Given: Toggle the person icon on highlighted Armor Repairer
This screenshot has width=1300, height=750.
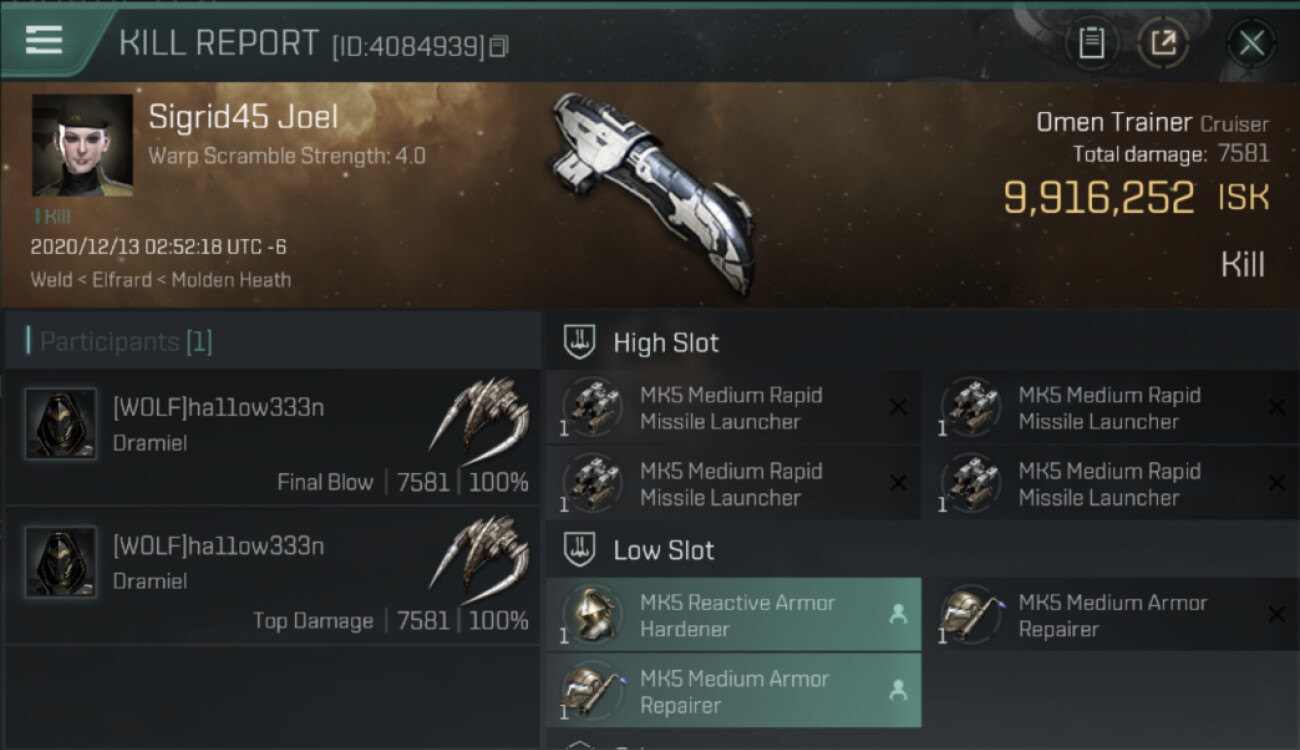Looking at the screenshot, I should (898, 690).
